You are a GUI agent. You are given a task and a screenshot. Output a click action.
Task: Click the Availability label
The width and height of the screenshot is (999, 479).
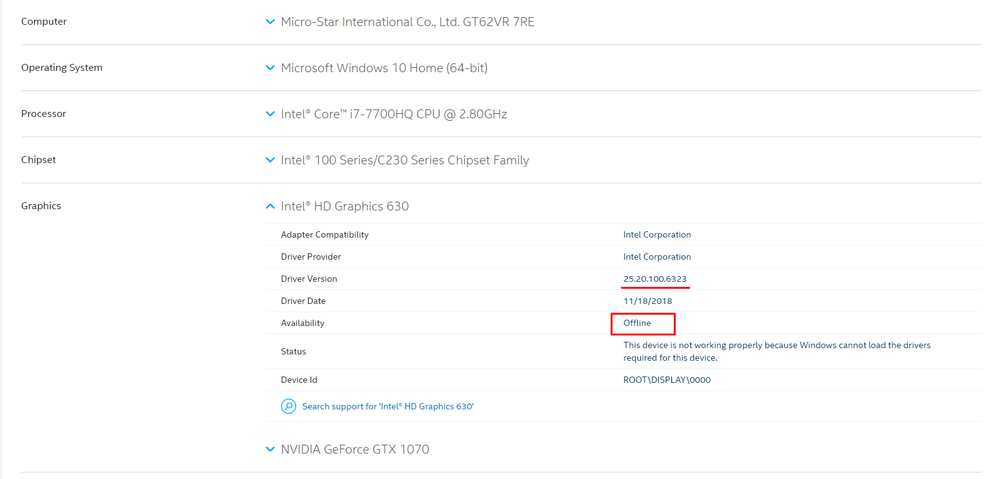(303, 323)
